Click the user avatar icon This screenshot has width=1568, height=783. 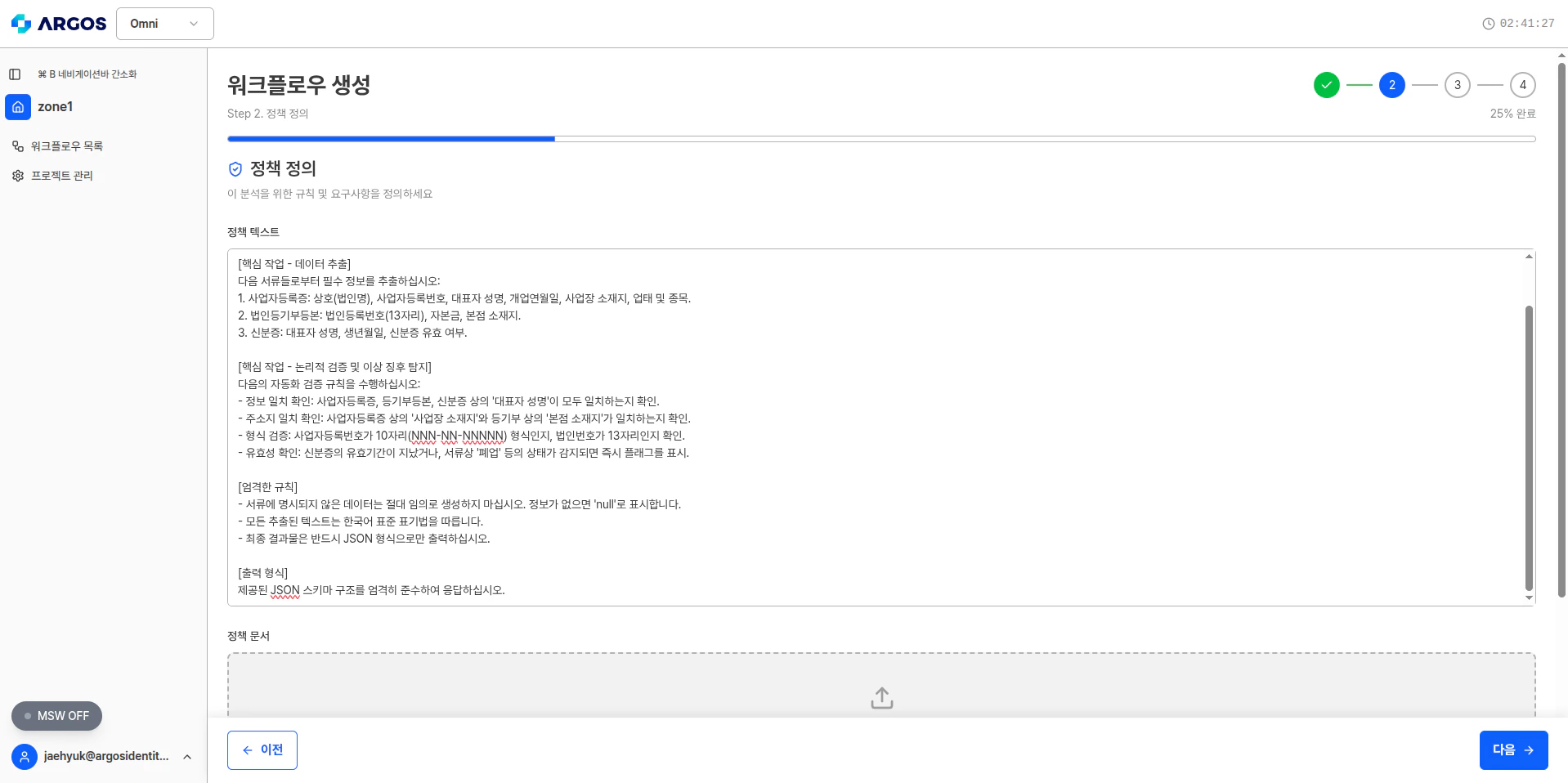(x=25, y=757)
